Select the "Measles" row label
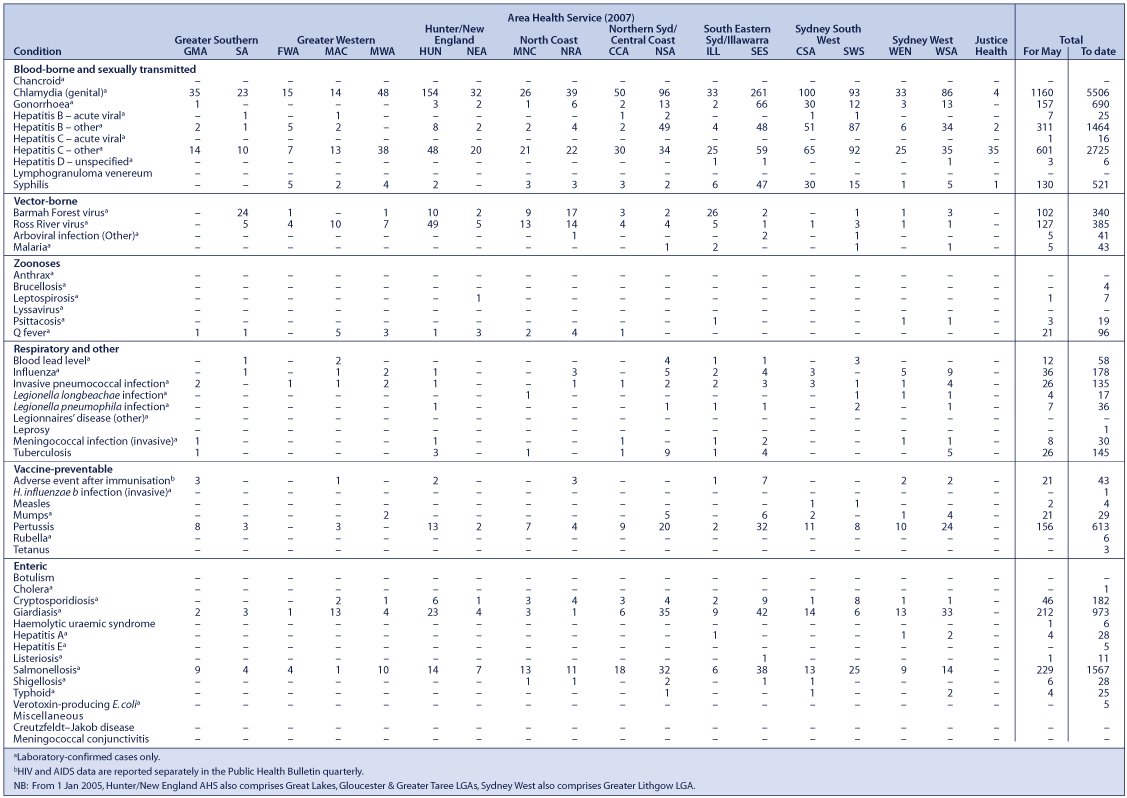The height and width of the screenshot is (798, 1127). (x=32, y=504)
